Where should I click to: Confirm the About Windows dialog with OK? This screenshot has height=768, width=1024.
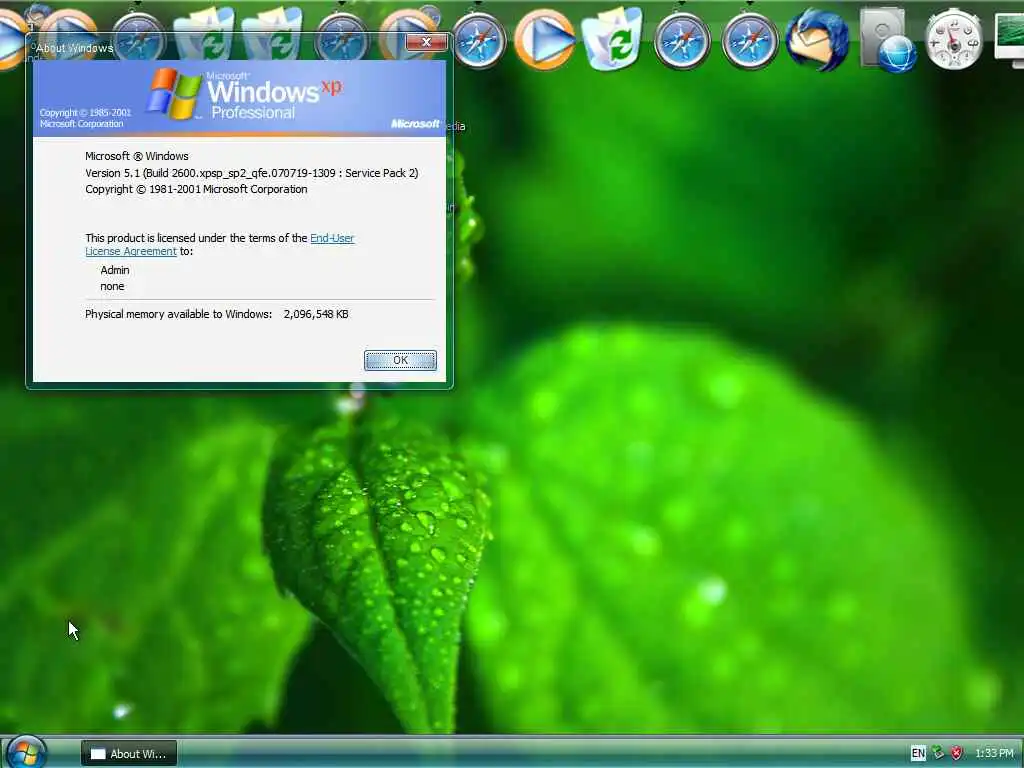point(400,360)
